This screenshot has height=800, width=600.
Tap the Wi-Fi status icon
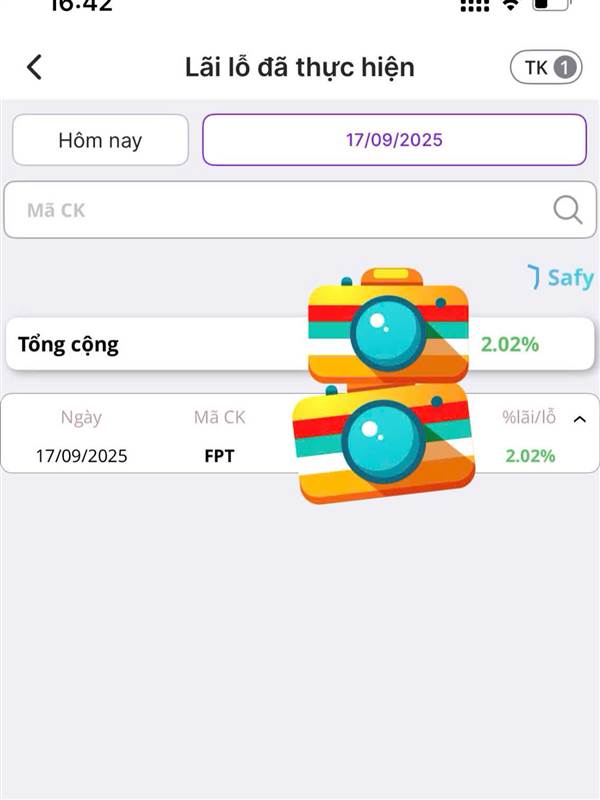click(510, 6)
